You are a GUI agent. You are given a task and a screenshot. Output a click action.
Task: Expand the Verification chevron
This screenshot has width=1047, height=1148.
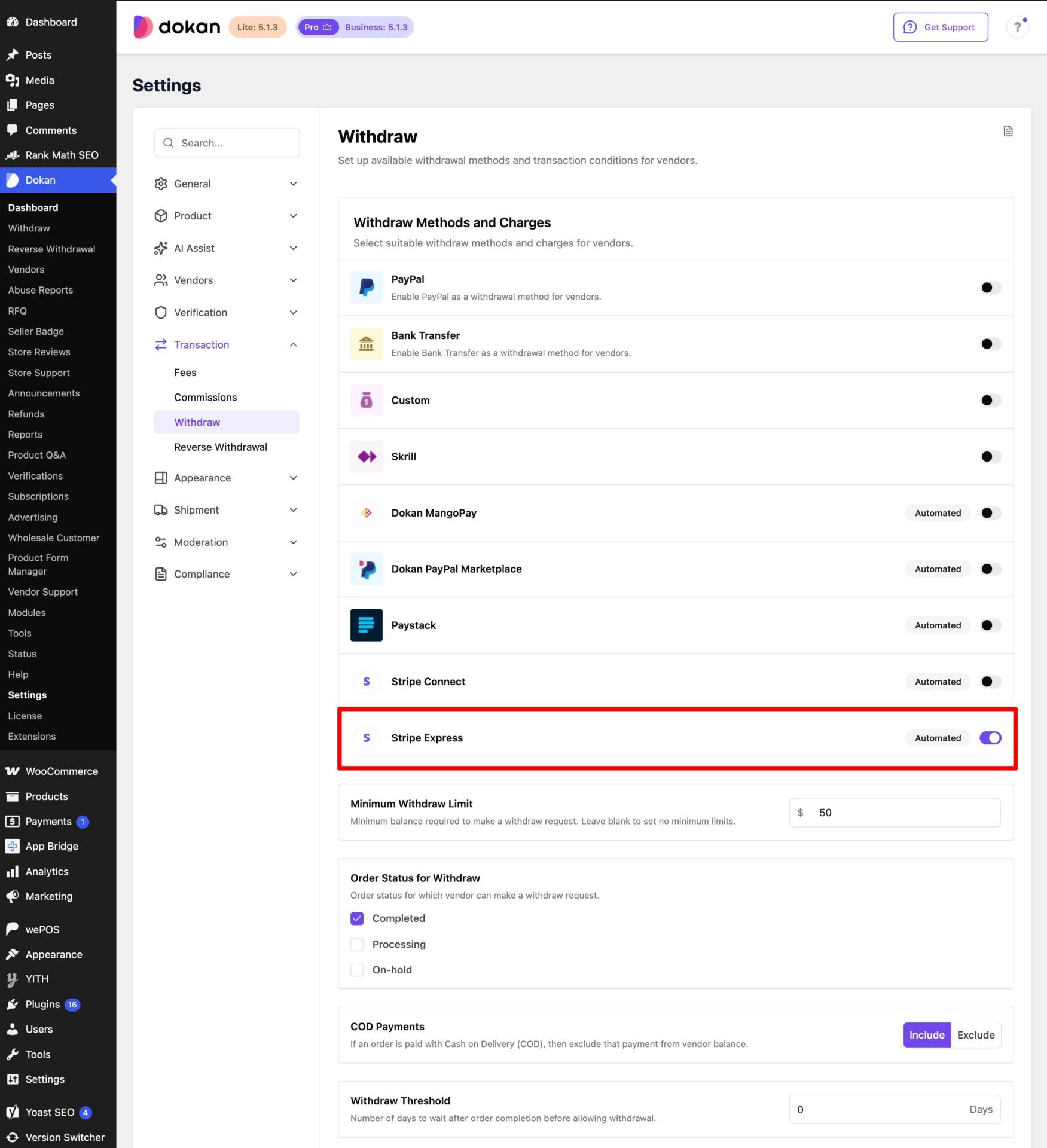[293, 313]
